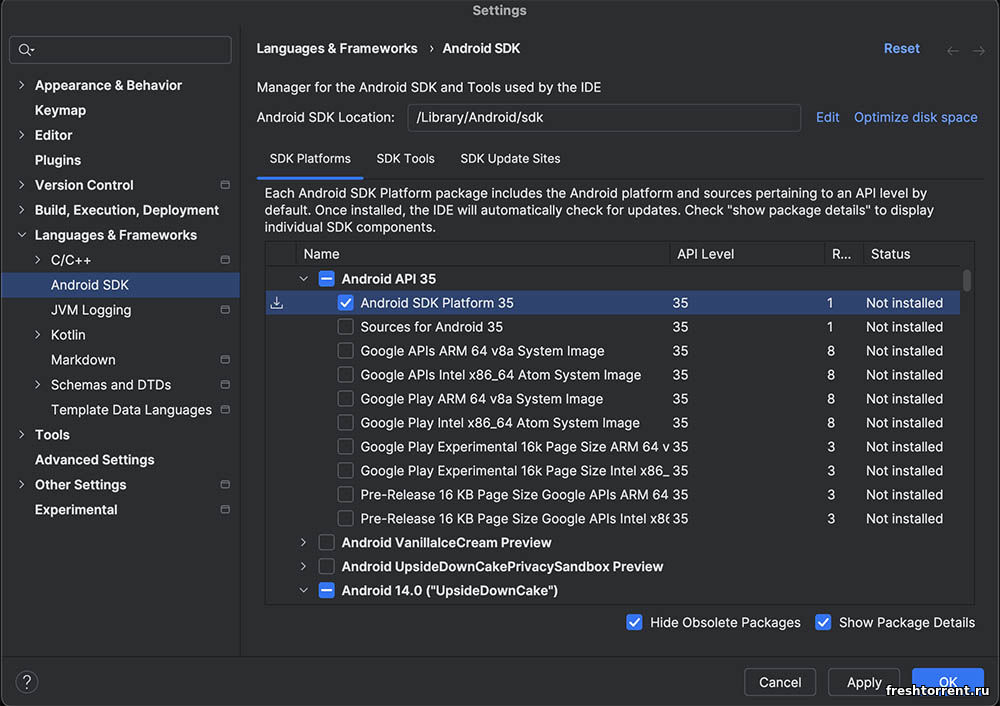This screenshot has height=706, width=1000.
Task: Click the search magnifier icon
Action: click(x=26, y=50)
